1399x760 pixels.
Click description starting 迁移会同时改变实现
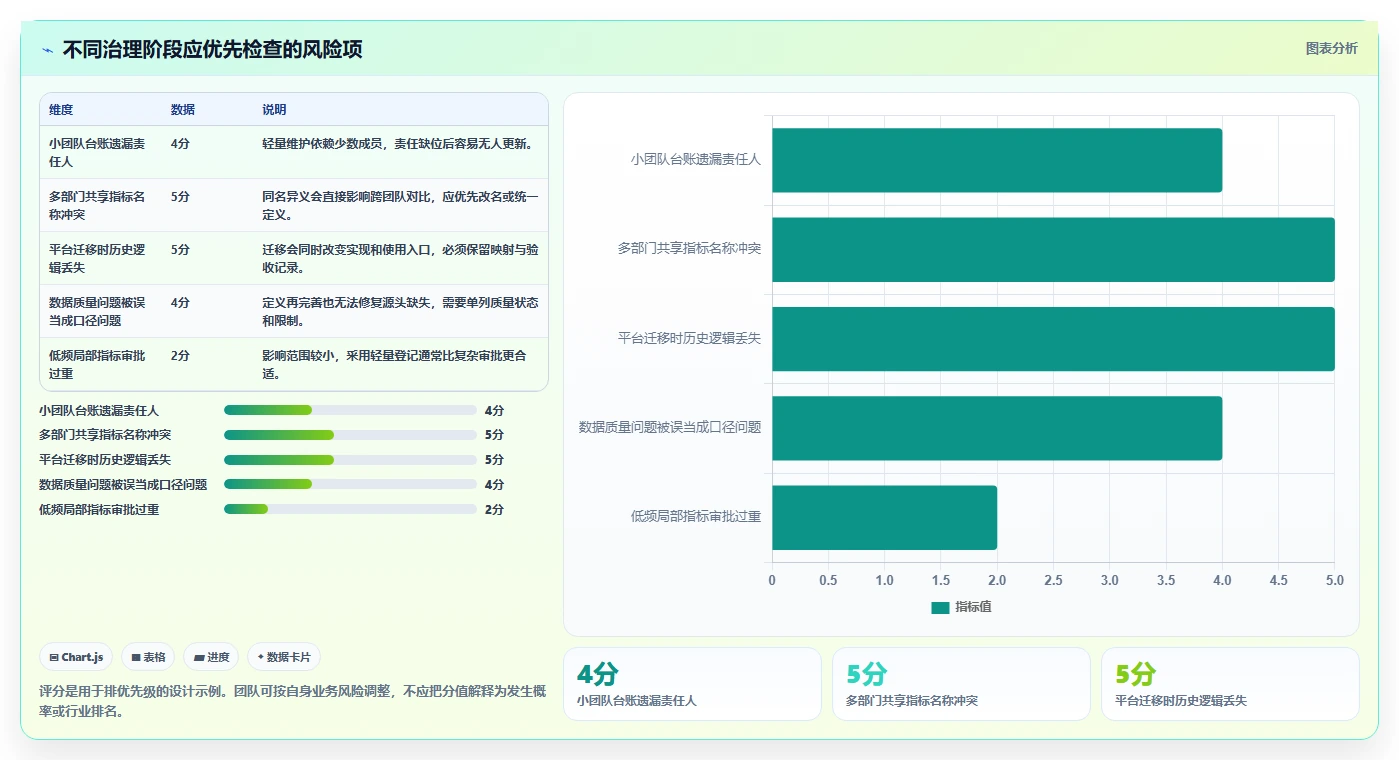(x=400, y=258)
